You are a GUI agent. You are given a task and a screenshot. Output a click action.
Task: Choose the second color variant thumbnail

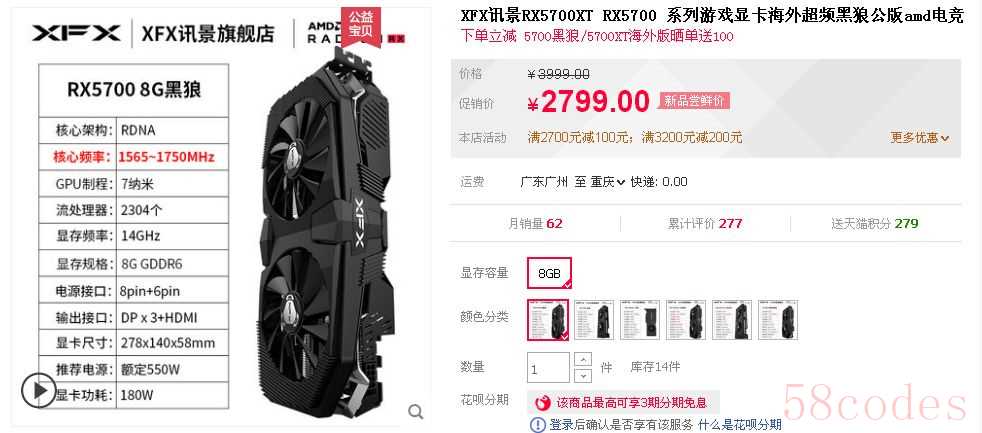coord(594,320)
